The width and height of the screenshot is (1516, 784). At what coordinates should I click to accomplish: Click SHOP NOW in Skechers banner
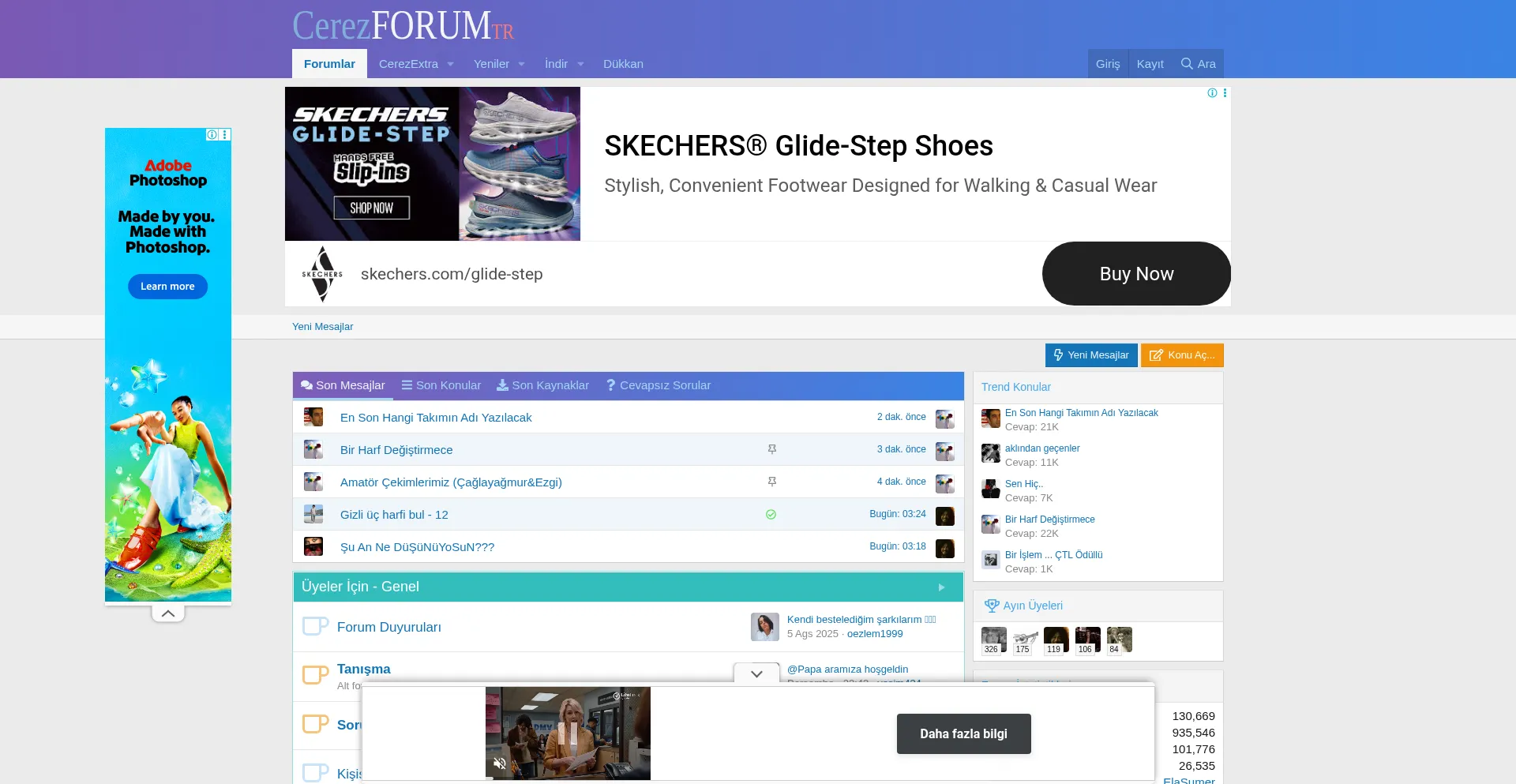pyautogui.click(x=371, y=208)
